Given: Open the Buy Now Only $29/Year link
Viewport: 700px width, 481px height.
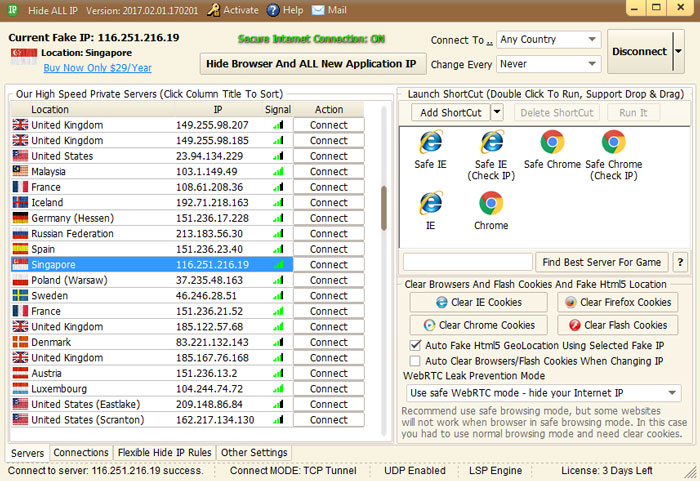Looking at the screenshot, I should pyautogui.click(x=97, y=68).
